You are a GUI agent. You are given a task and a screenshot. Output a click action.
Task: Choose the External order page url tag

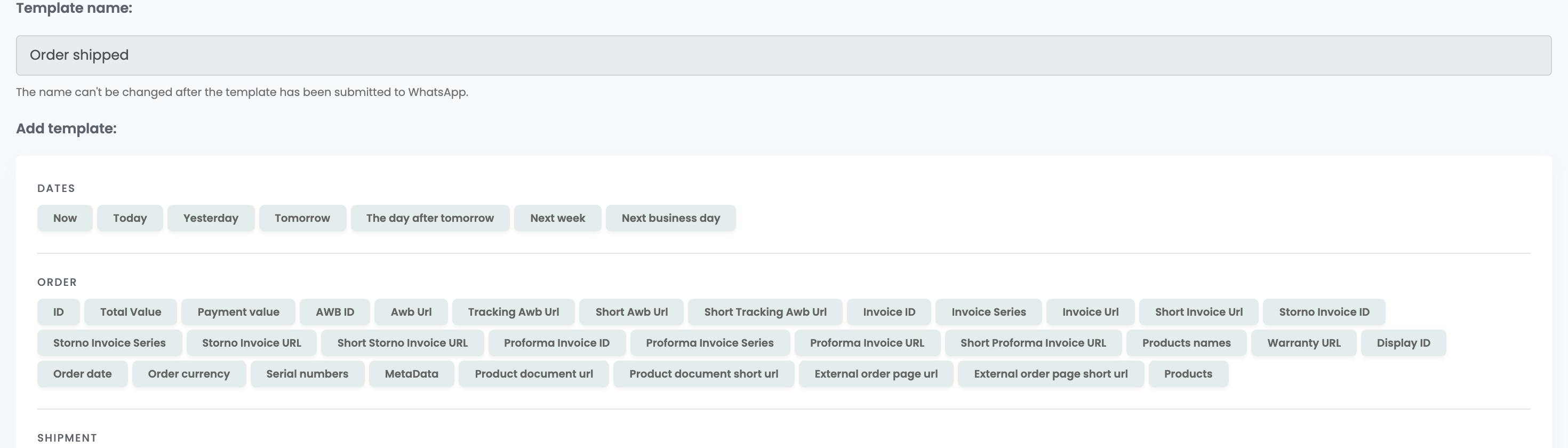(876, 374)
